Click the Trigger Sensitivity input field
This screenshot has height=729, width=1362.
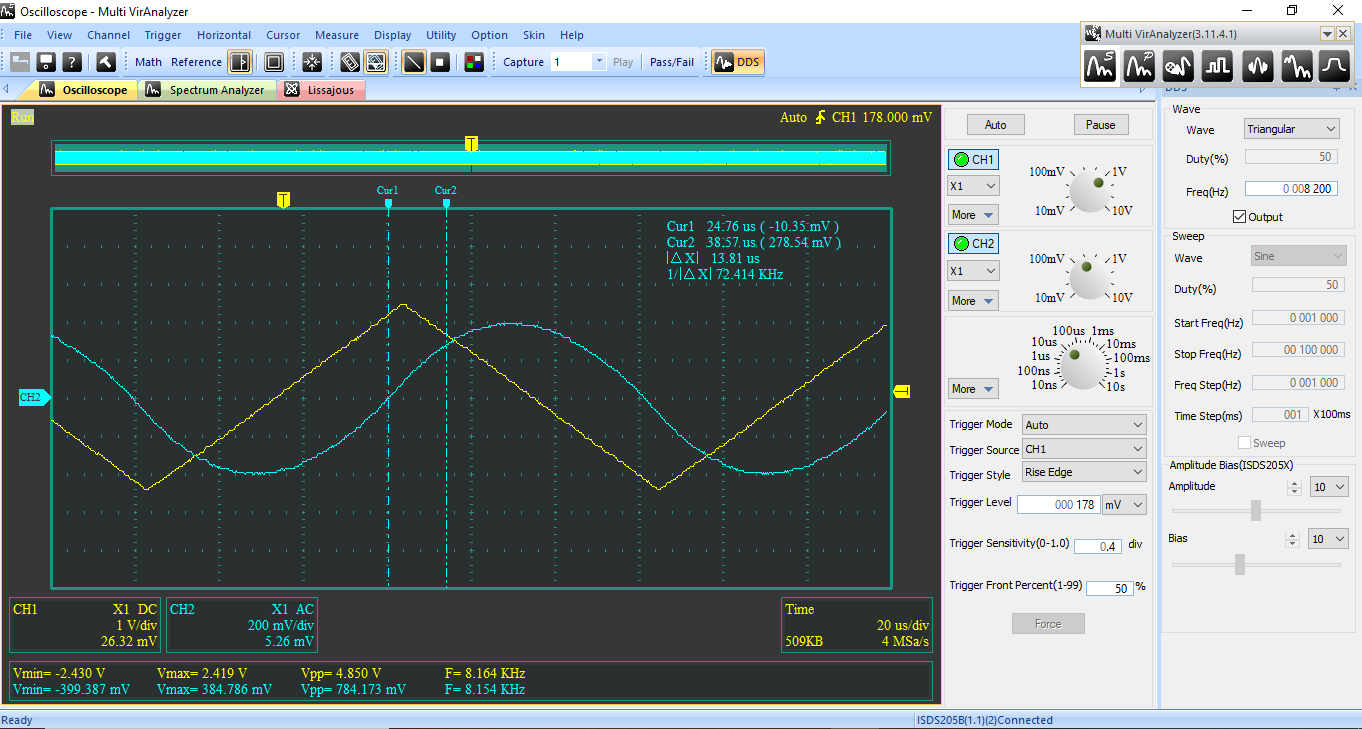1097,546
